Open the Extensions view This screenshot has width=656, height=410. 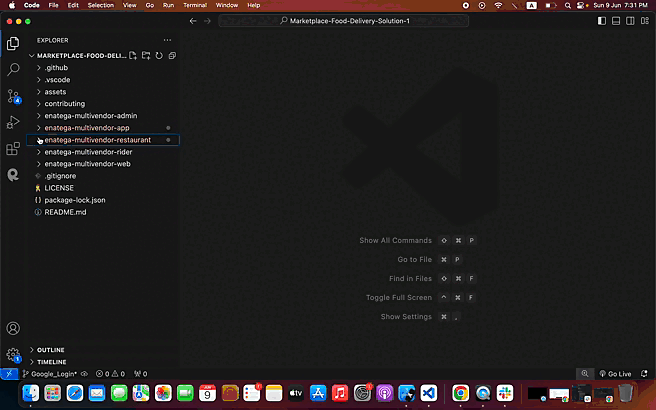(x=13, y=148)
